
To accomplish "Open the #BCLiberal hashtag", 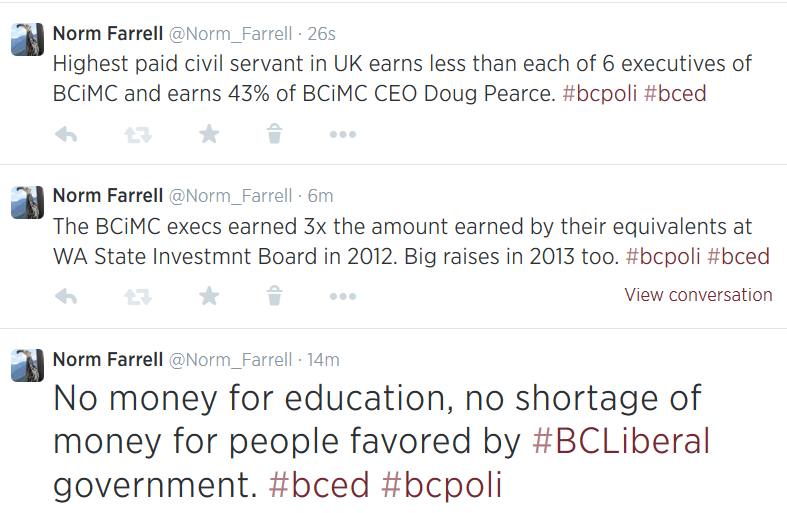I will (620, 441).
